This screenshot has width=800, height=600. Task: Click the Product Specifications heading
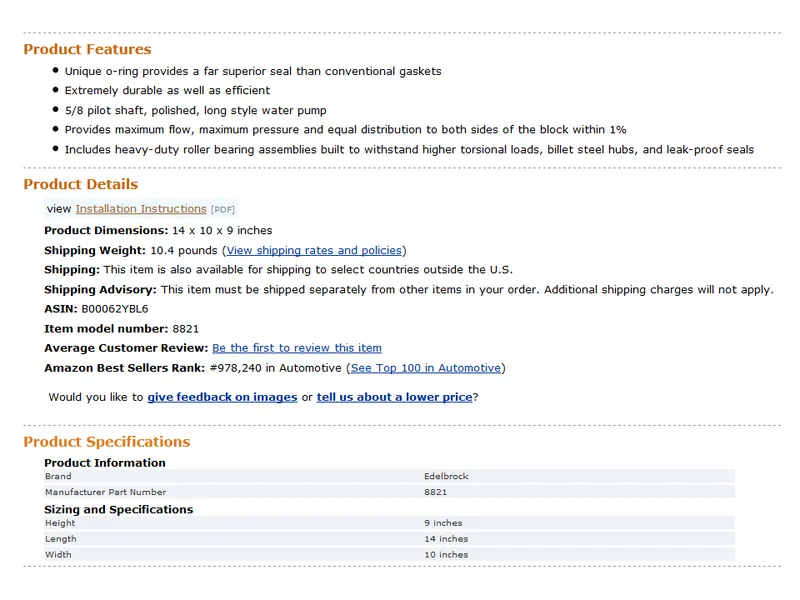[x=106, y=442]
